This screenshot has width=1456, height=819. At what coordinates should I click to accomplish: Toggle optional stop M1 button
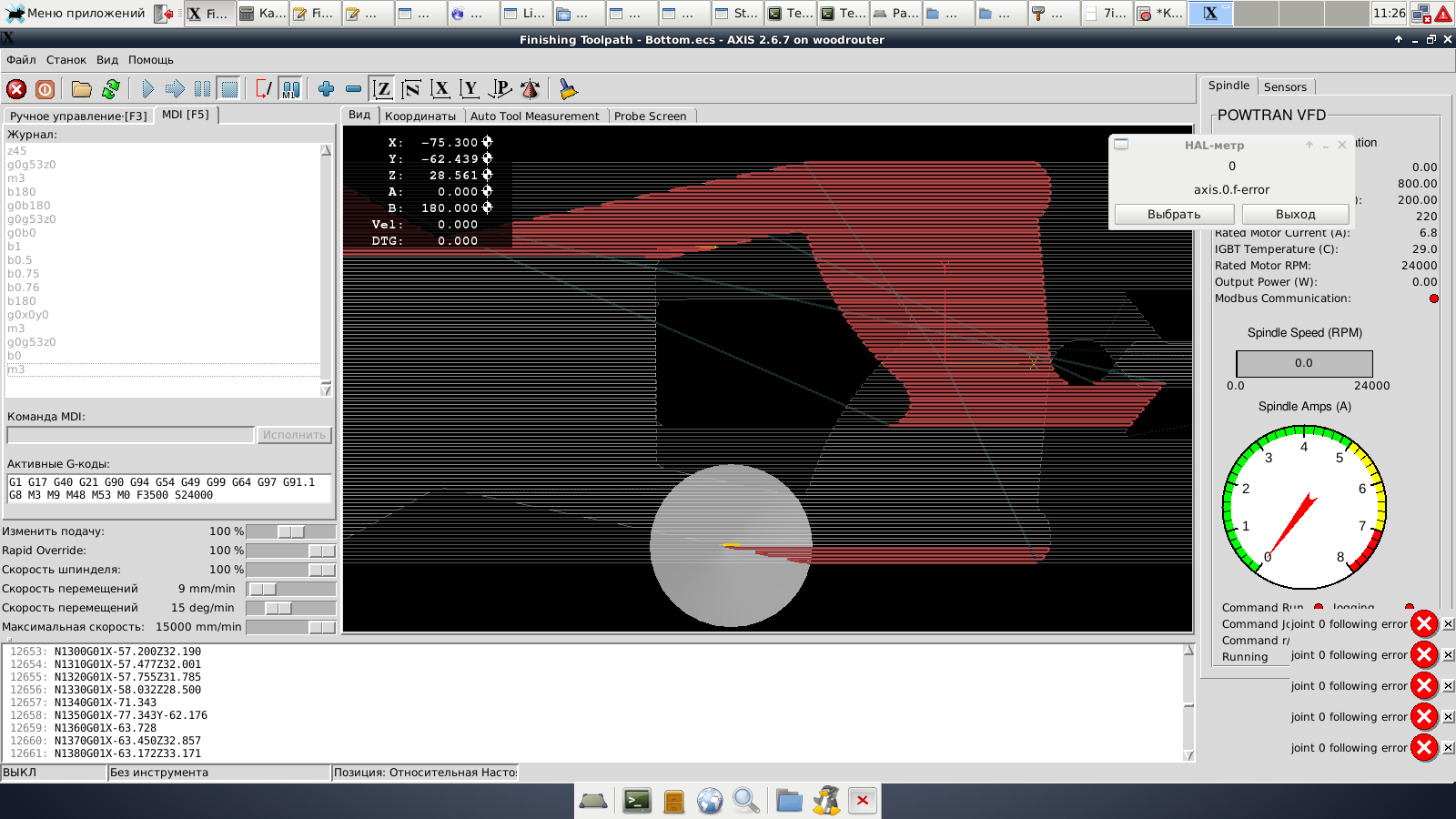290,89
